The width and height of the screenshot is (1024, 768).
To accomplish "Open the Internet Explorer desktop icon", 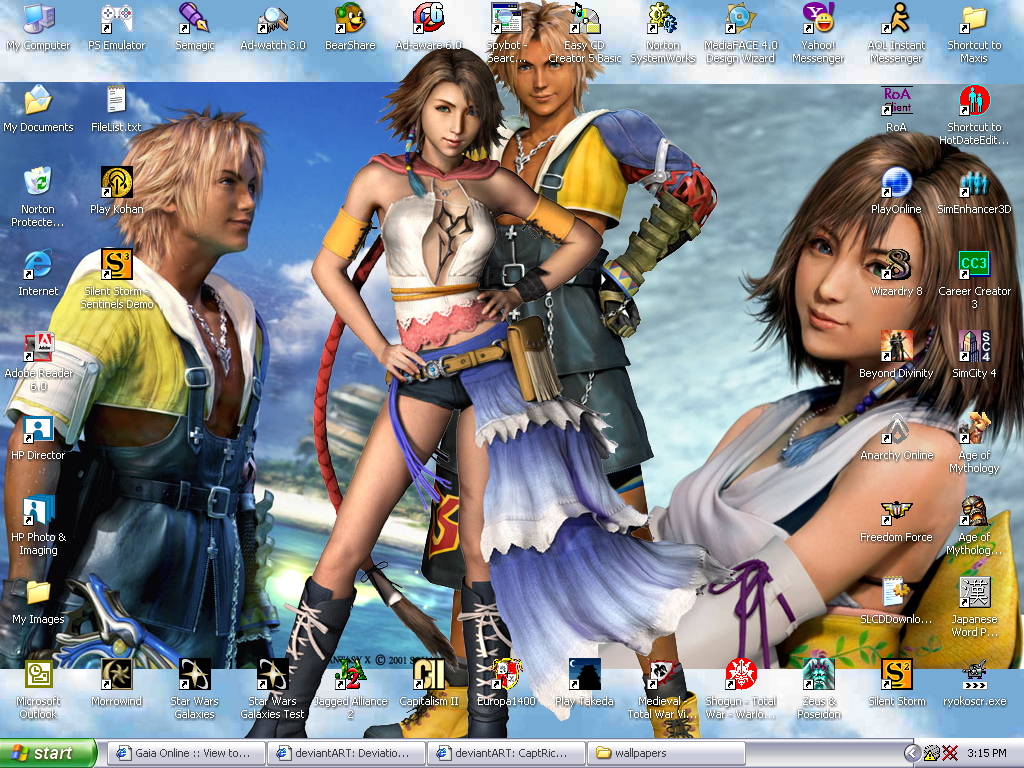I will [x=38, y=273].
